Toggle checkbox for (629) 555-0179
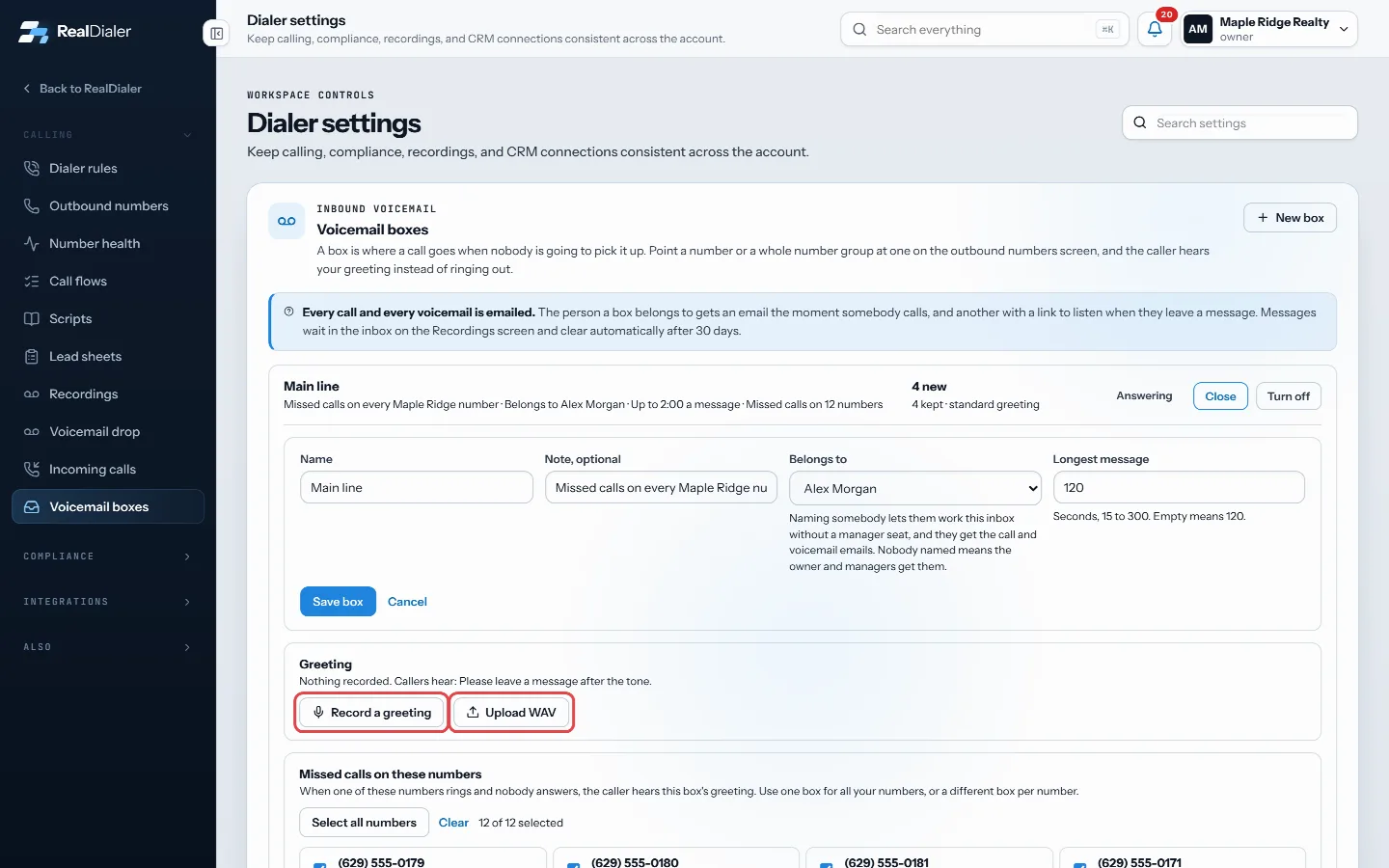 319,864
